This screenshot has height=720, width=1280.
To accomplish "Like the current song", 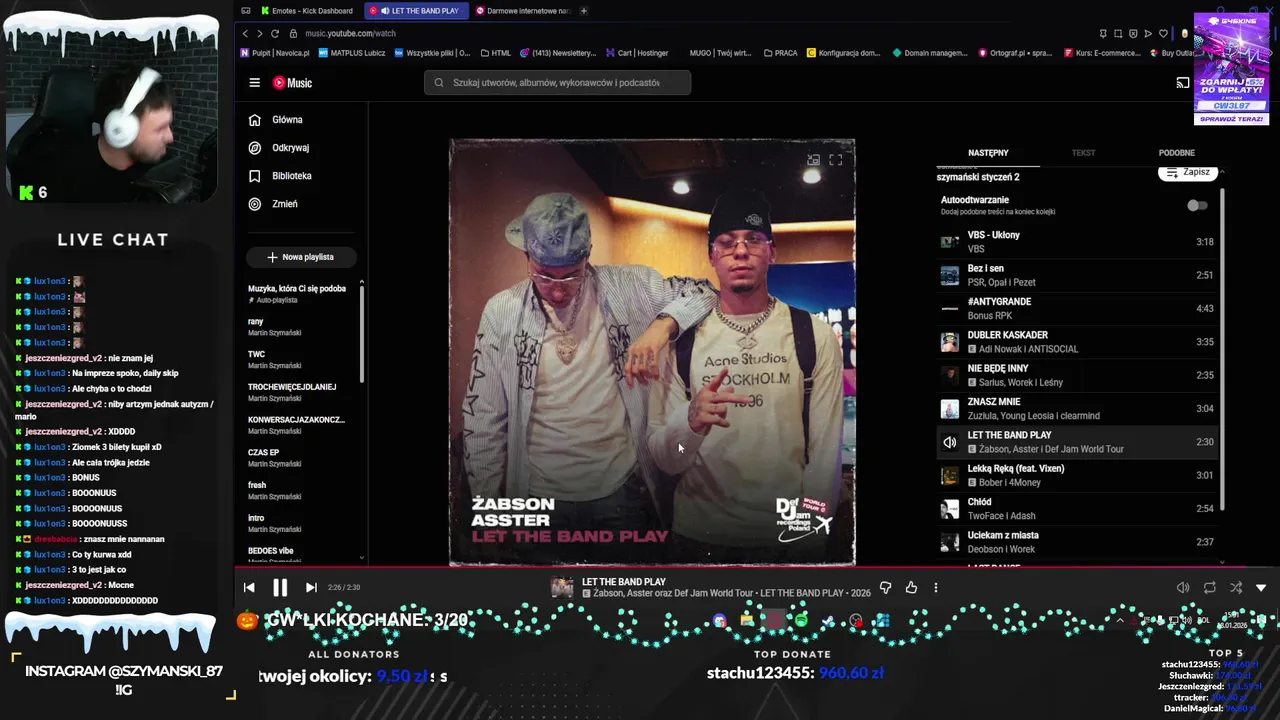I will (911, 588).
